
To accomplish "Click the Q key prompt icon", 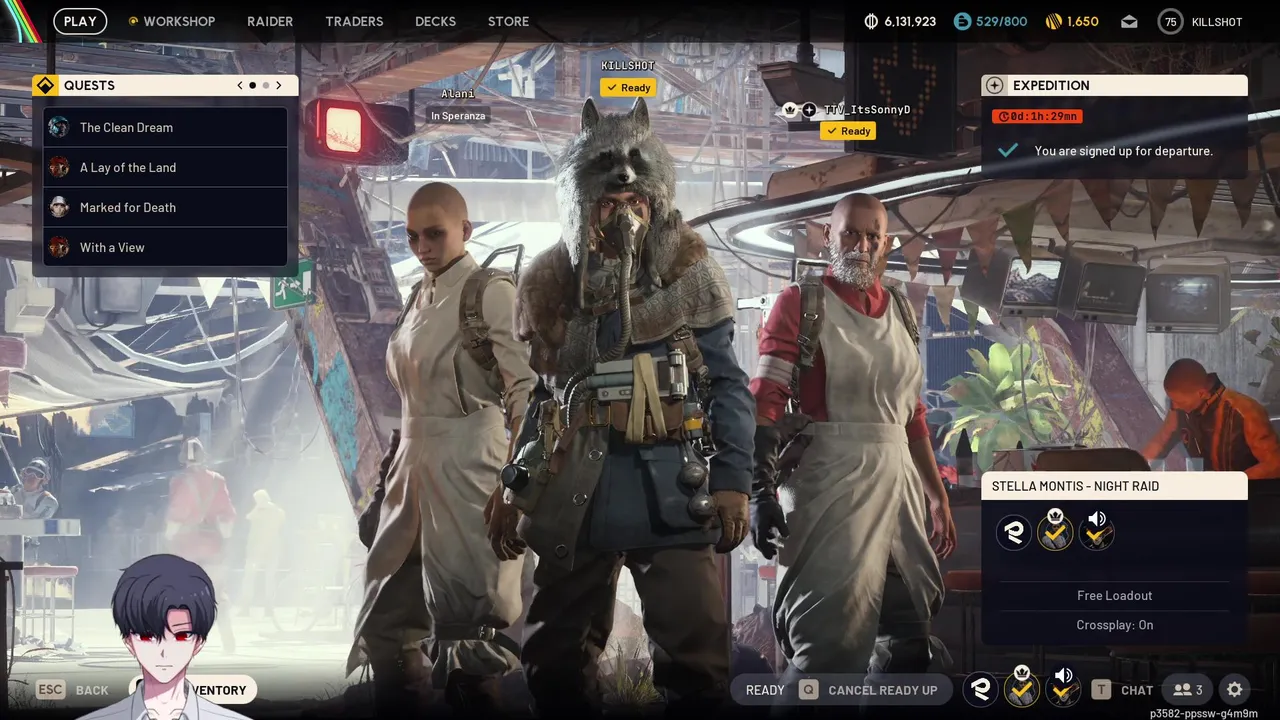I will [808, 690].
